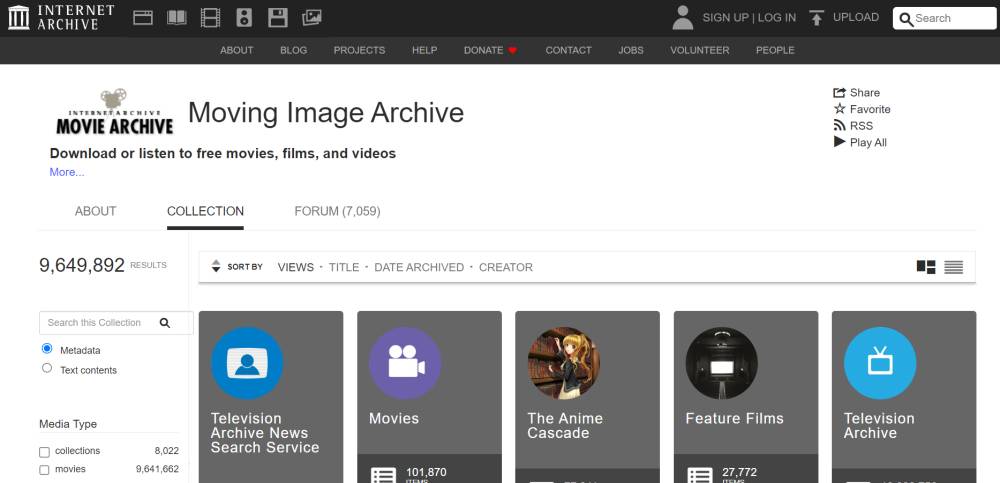Click the SIGN UP link
Image resolution: width=1000 pixels, height=483 pixels.
click(x=725, y=18)
